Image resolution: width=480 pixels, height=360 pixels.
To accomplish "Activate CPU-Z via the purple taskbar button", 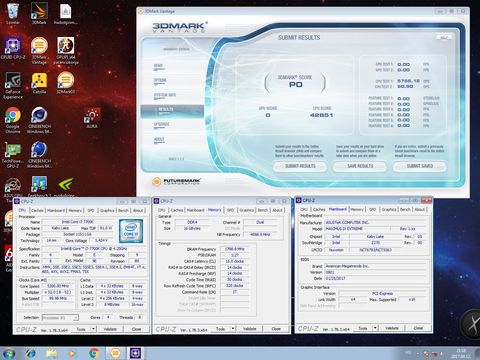I will pyautogui.click(x=135, y=353).
